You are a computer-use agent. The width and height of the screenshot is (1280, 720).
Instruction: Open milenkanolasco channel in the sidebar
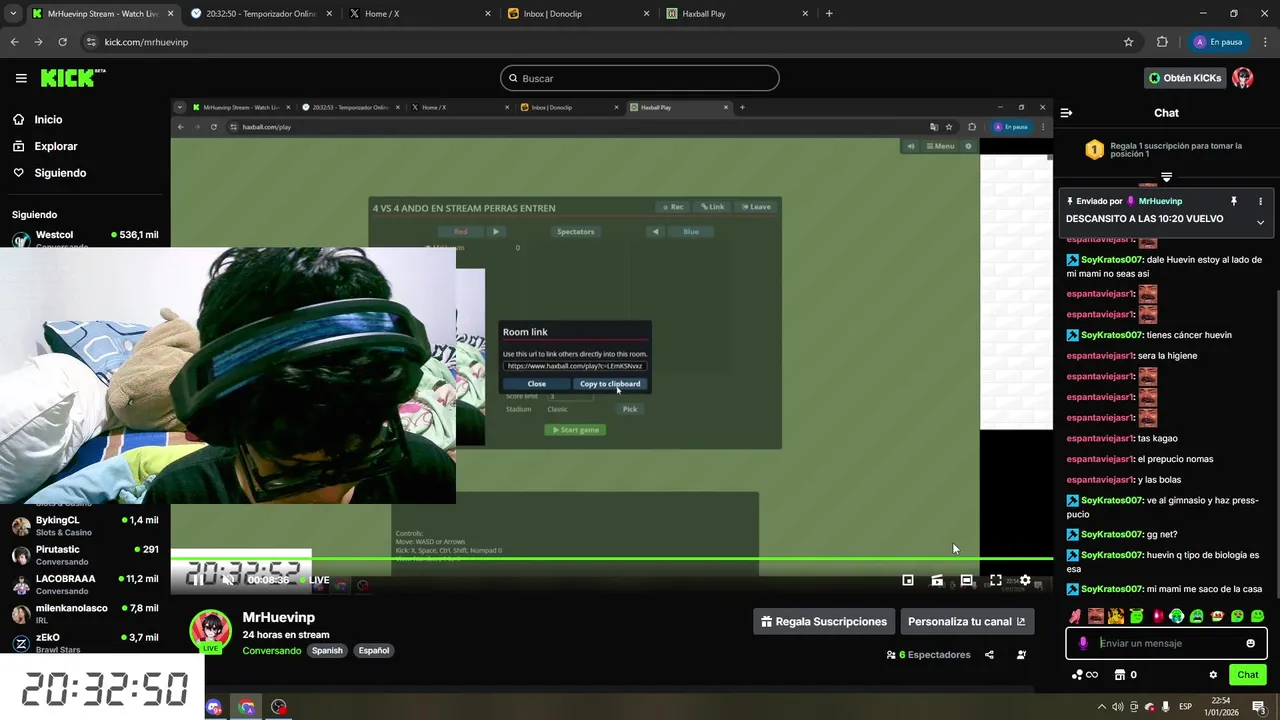(x=85, y=613)
